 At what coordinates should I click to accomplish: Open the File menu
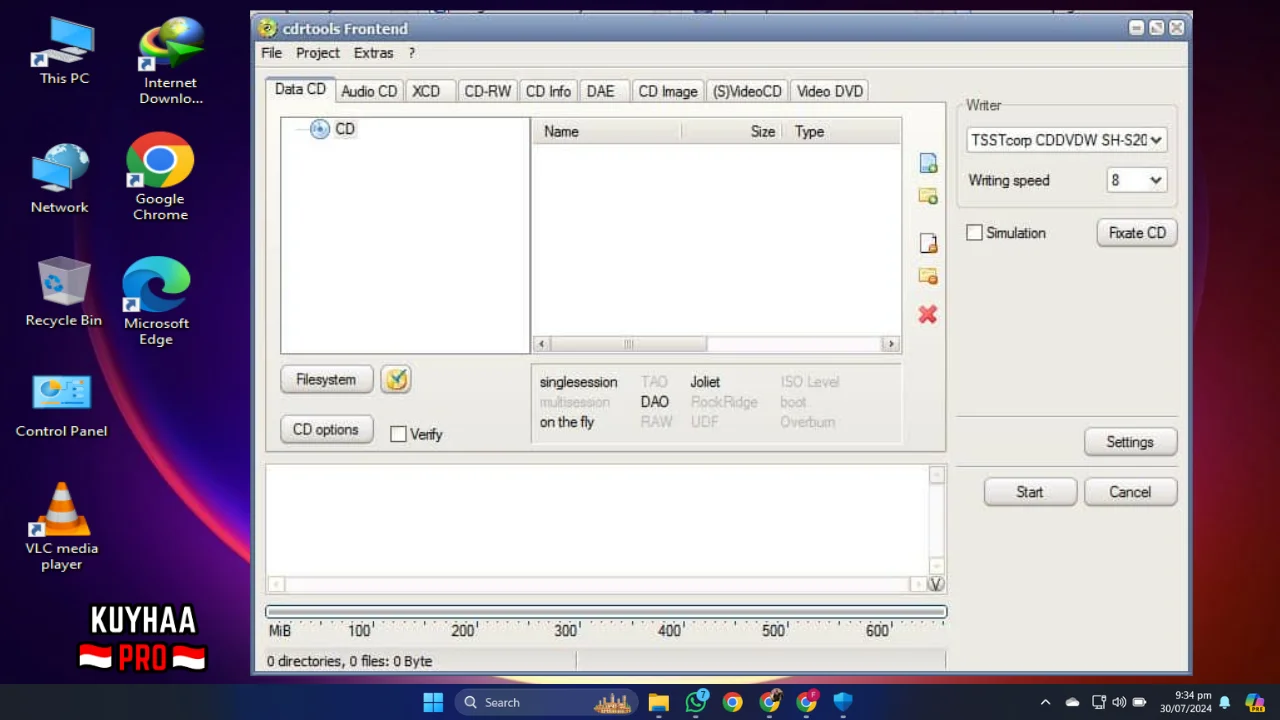pos(271,53)
